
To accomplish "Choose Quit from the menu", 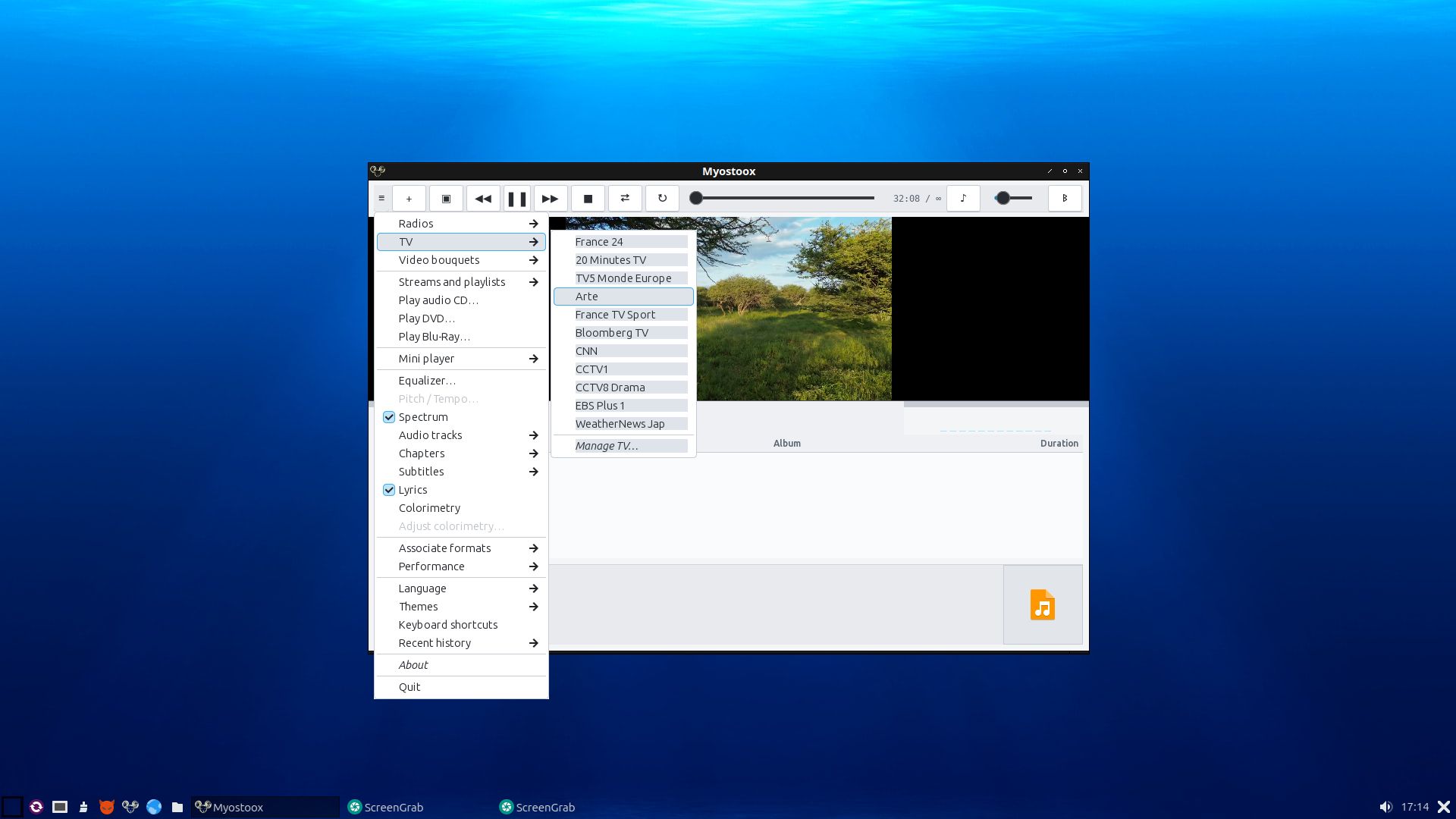I will pyautogui.click(x=461, y=687).
